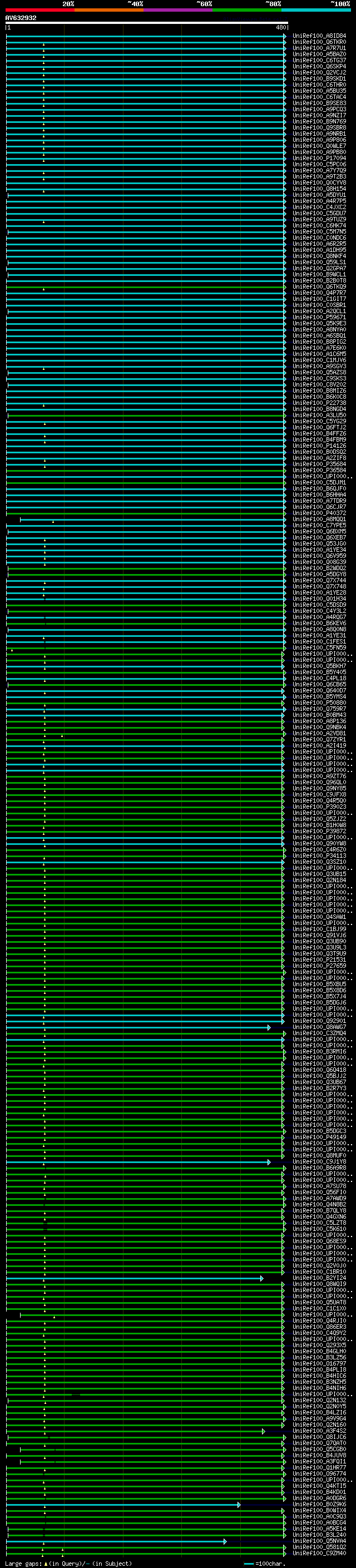This screenshot has width=356, height=1568.
Task: Open hit UniRef100_A5KE14
Action: pyautogui.click(x=319, y=1529)
